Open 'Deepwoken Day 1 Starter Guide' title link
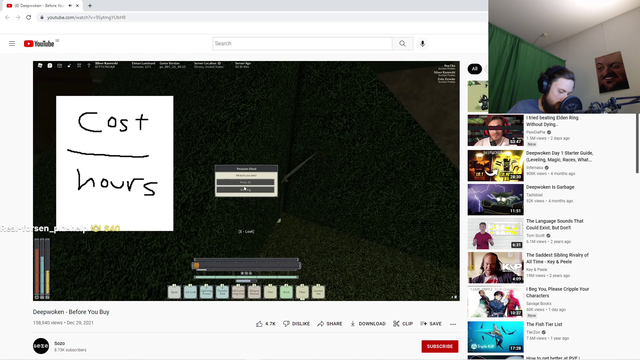 (559, 156)
